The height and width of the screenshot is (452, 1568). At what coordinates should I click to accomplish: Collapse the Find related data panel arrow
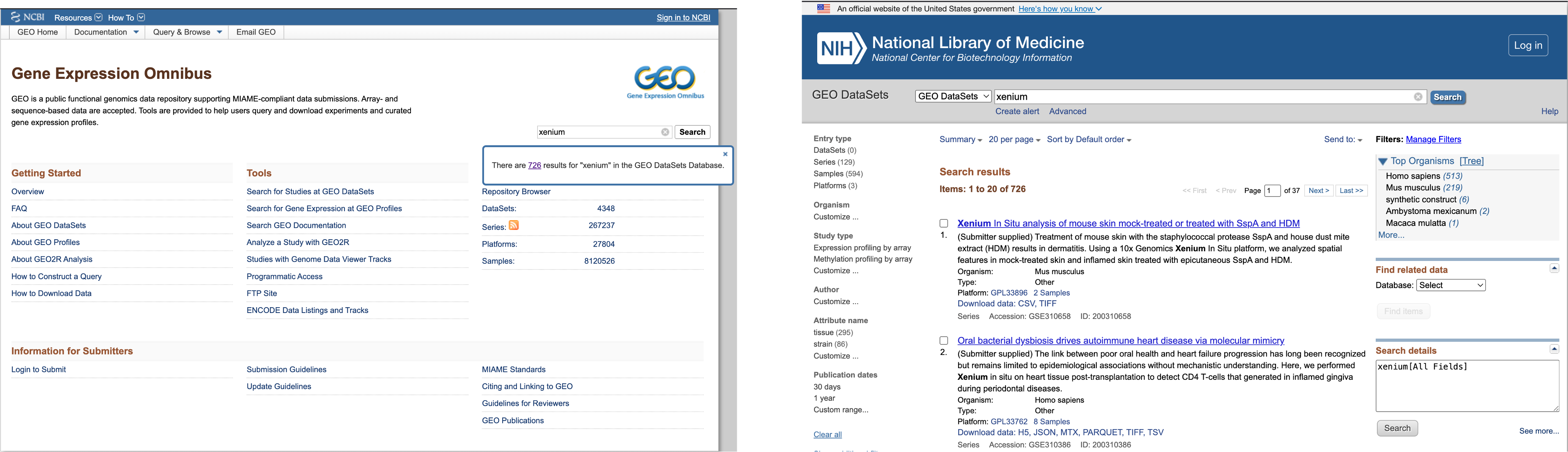click(x=1554, y=268)
